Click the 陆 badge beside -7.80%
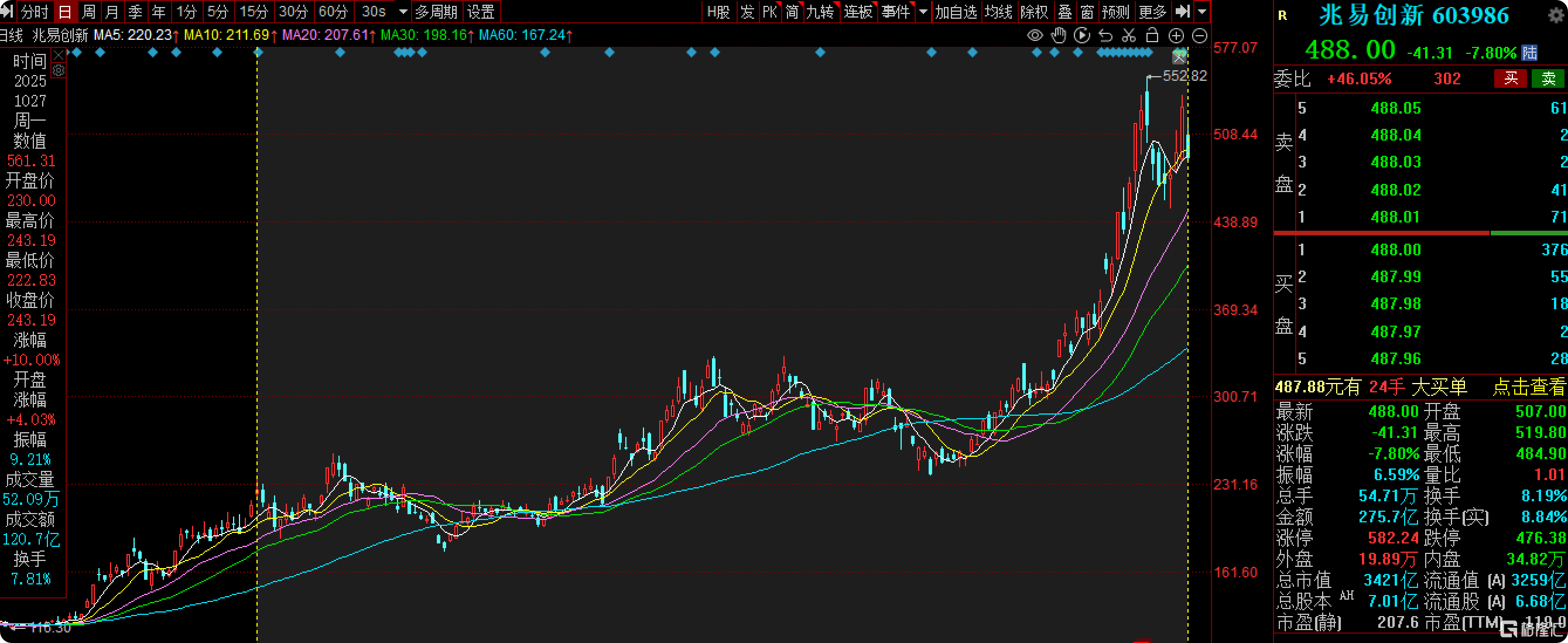Viewport: 1568px width, 643px height. click(x=1529, y=52)
